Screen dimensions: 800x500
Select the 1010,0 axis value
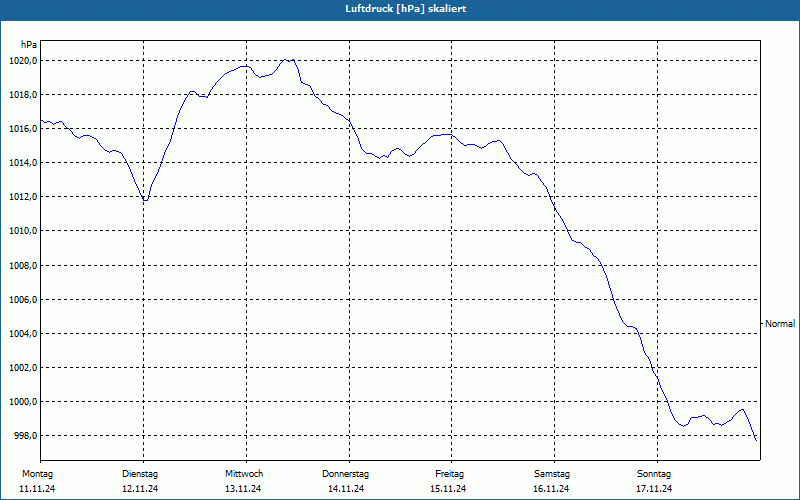23,231
